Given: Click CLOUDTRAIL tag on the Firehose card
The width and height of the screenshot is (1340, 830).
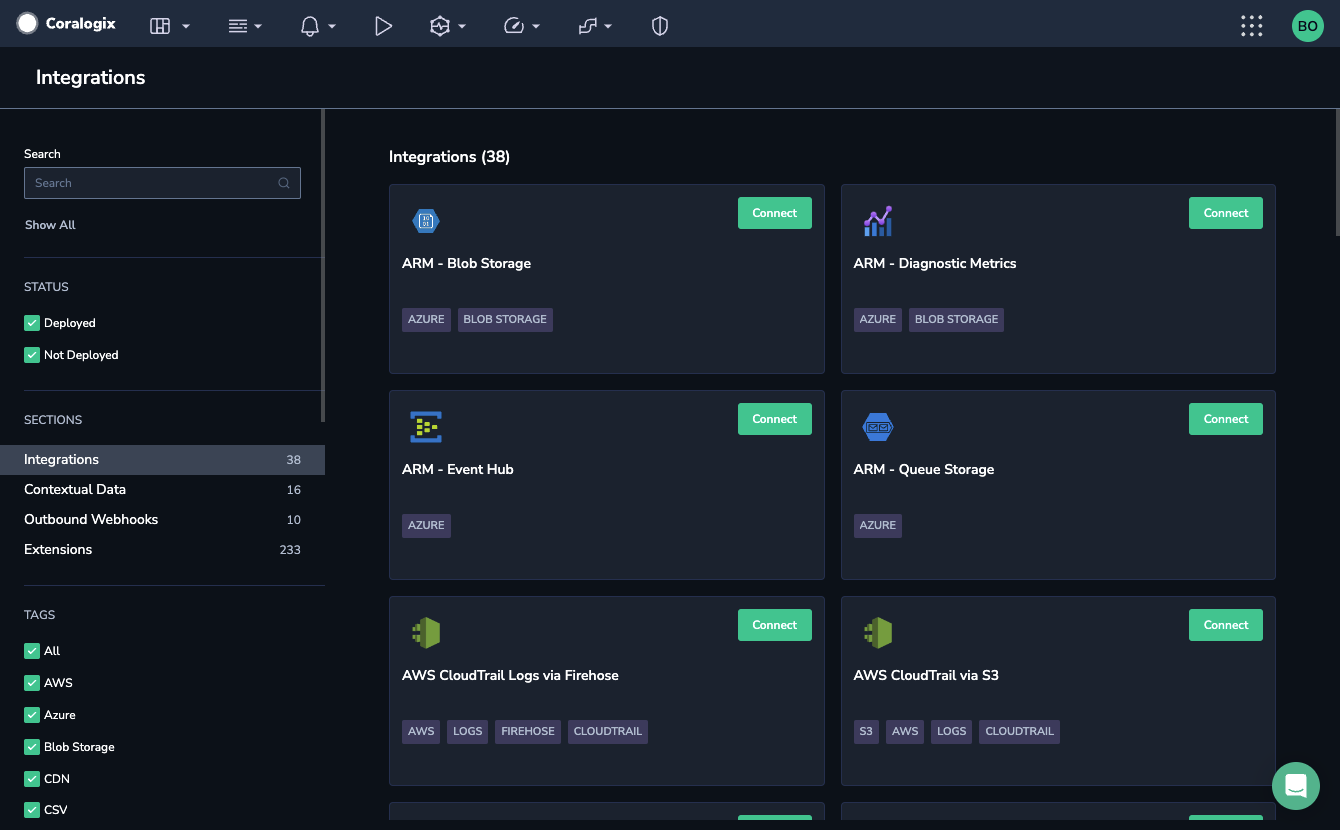Looking at the screenshot, I should click(x=608, y=732).
